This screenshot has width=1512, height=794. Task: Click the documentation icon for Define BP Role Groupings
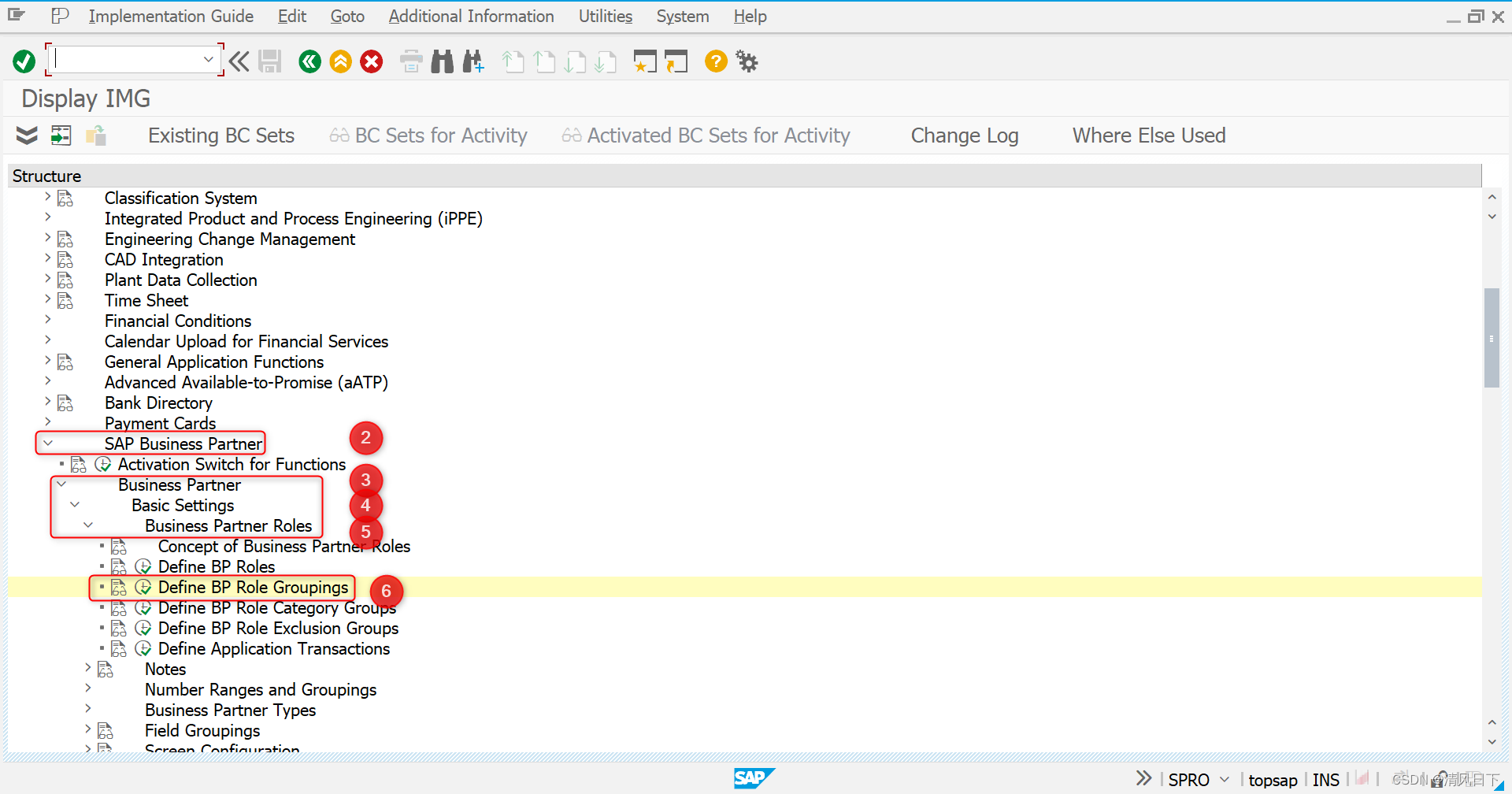pyautogui.click(x=119, y=588)
